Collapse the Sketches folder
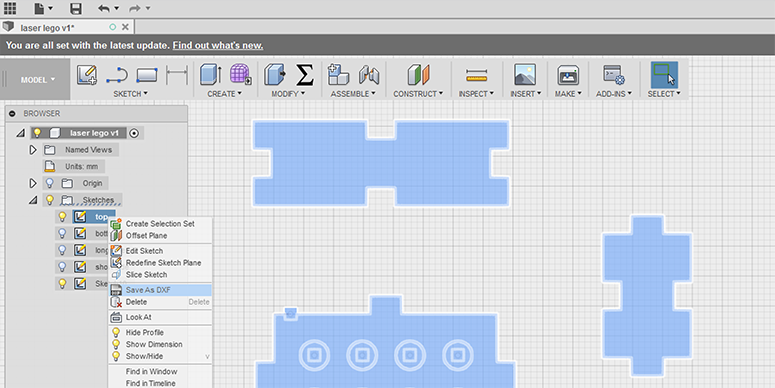This screenshot has width=775, height=388. (33, 200)
